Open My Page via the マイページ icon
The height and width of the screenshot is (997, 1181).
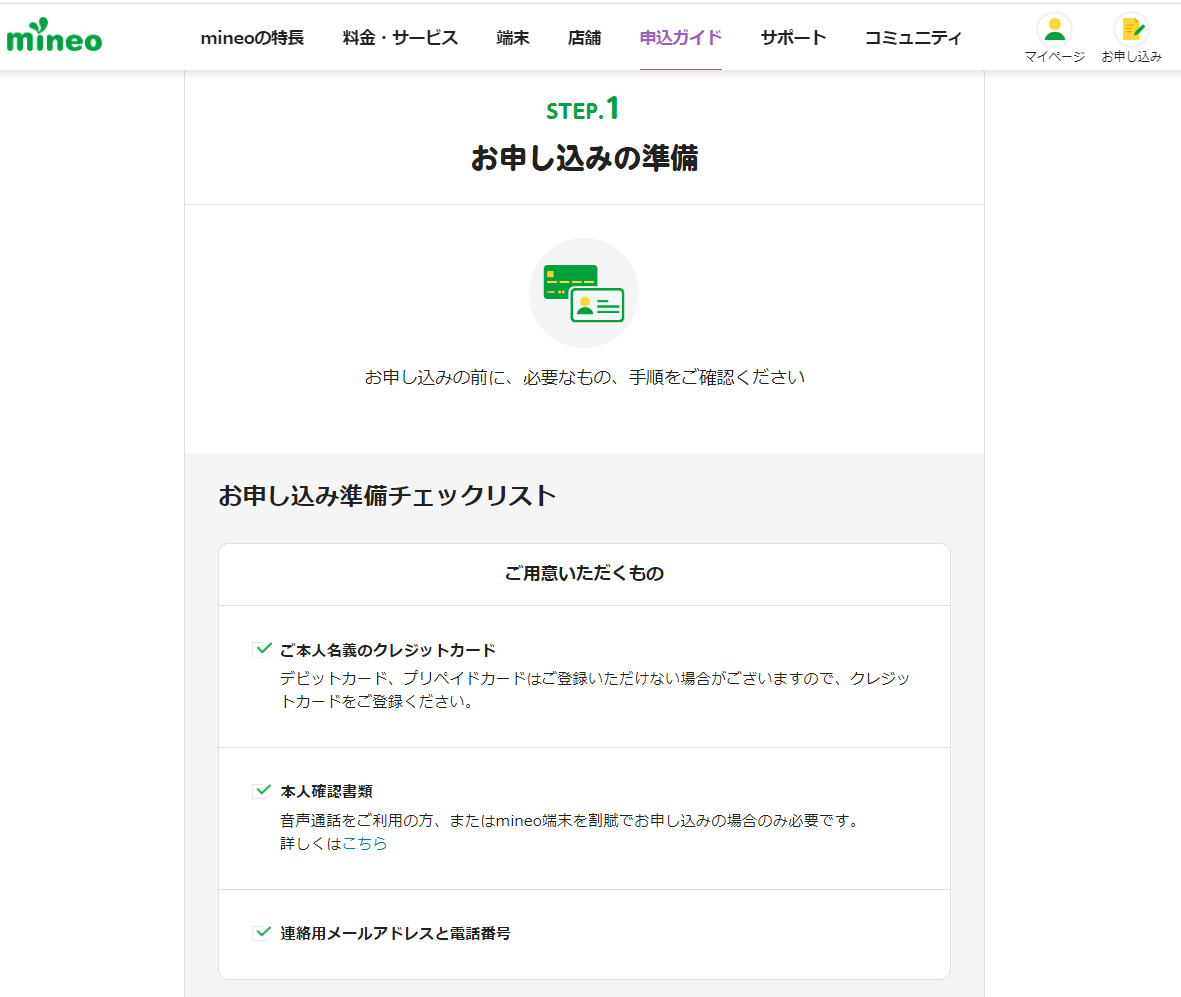coord(1054,30)
